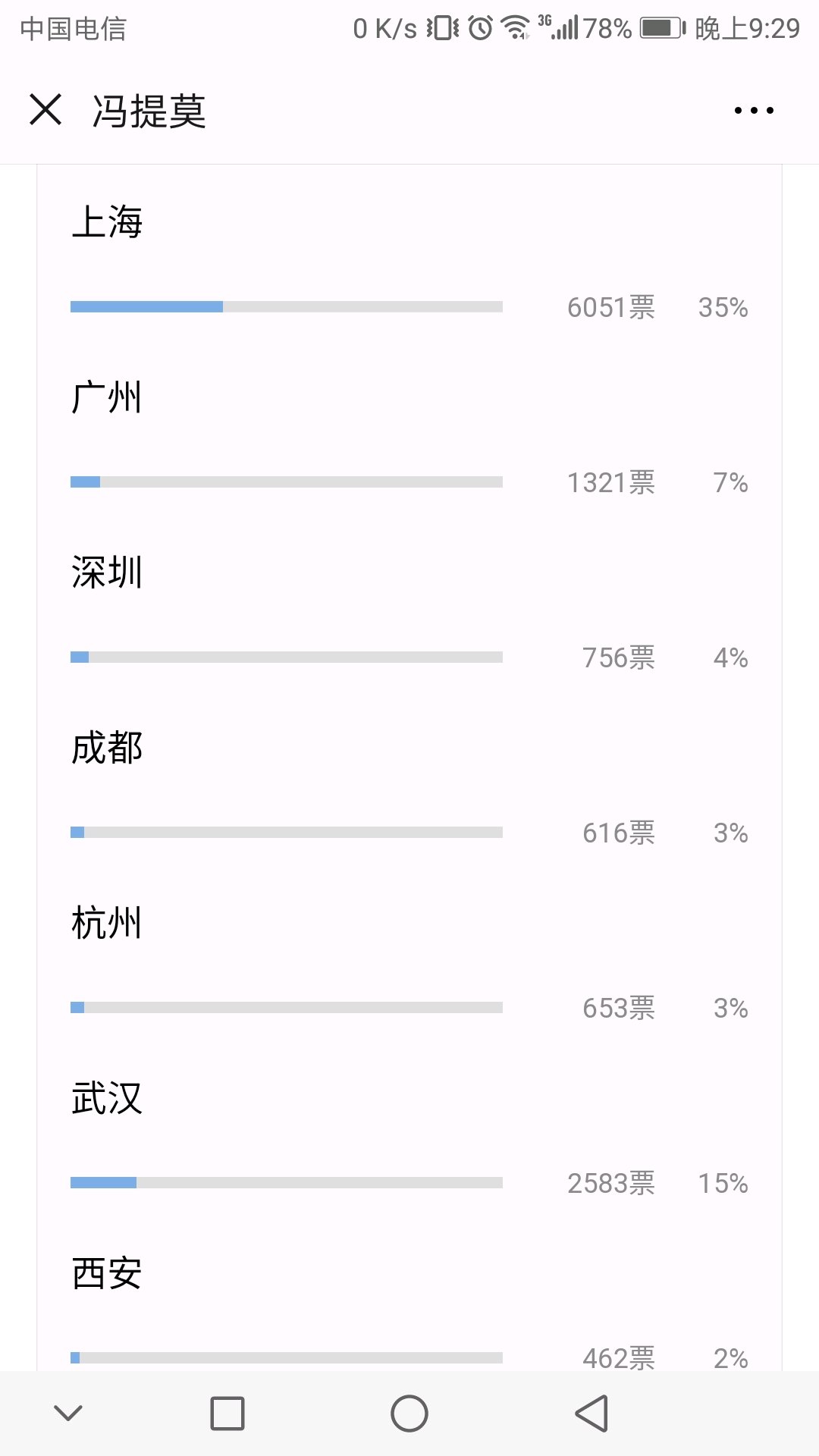The image size is (819, 1456).
Task: Hide navigation bar with down chevron
Action: click(68, 1413)
